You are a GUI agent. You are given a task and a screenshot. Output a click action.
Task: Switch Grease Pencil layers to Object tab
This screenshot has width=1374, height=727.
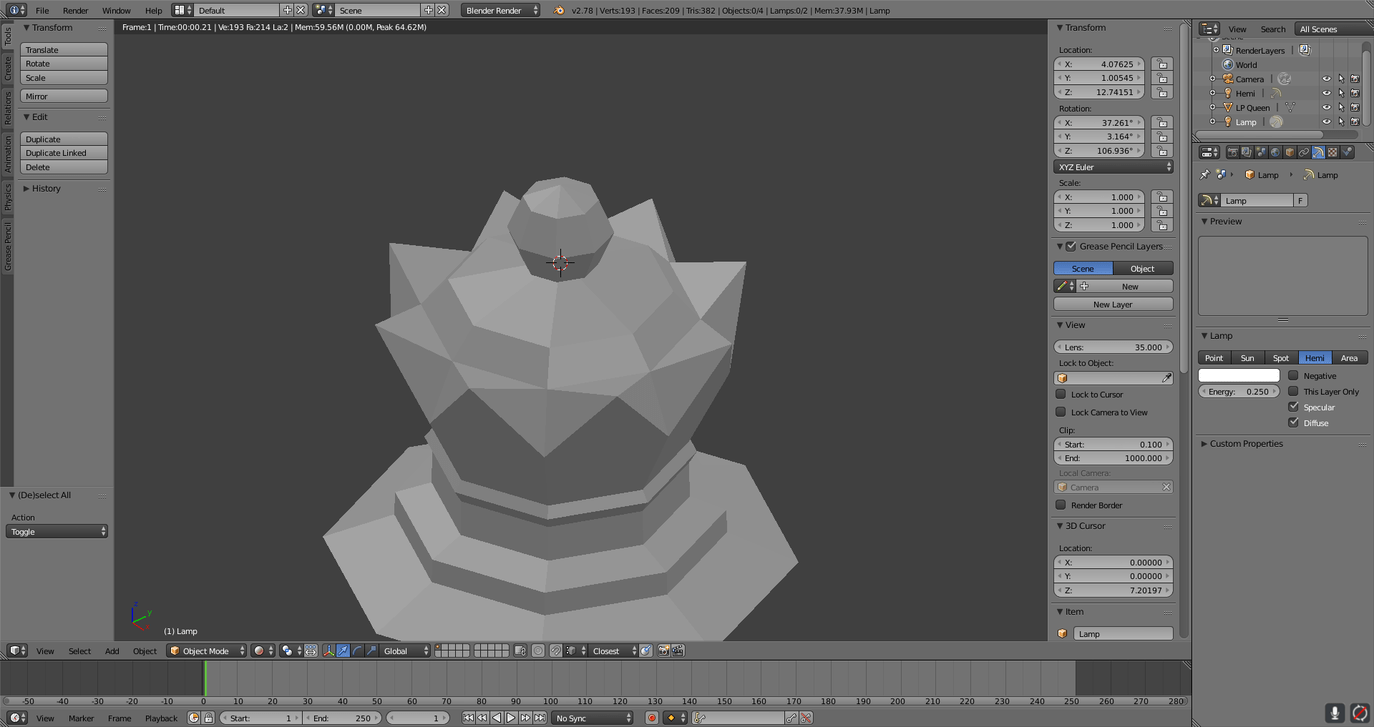tap(1142, 268)
